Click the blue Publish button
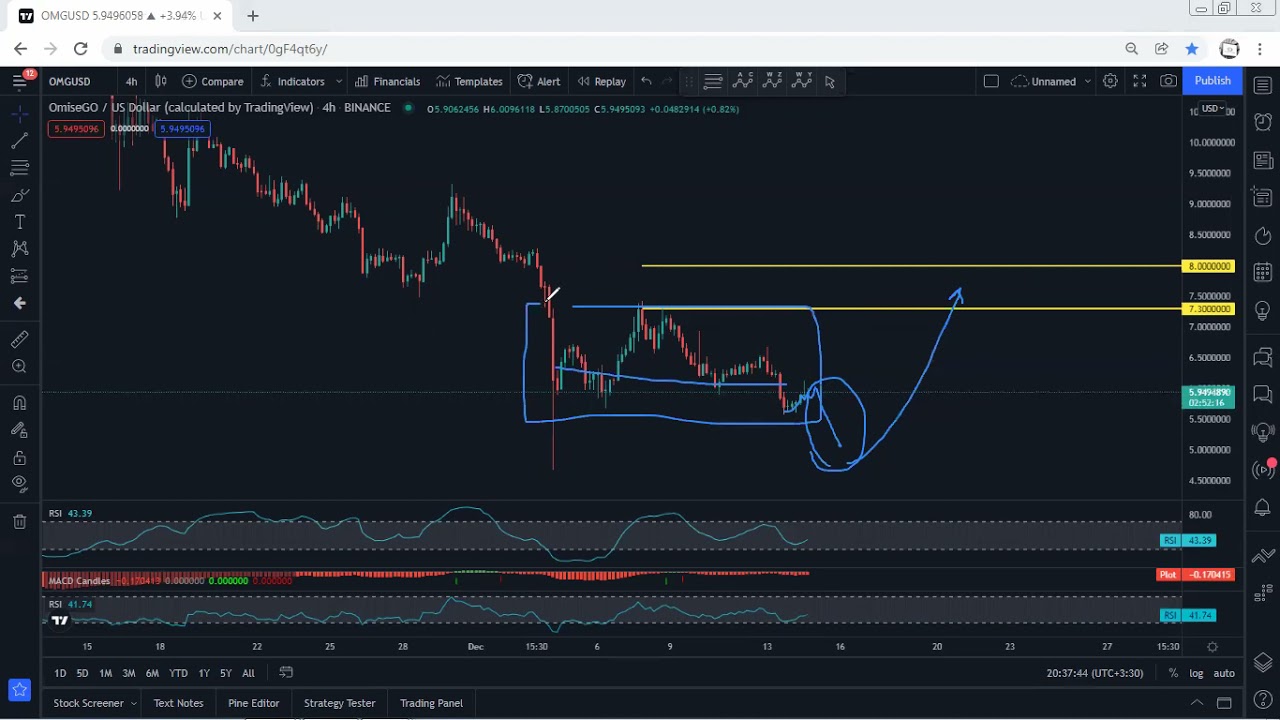 pyautogui.click(x=1212, y=81)
